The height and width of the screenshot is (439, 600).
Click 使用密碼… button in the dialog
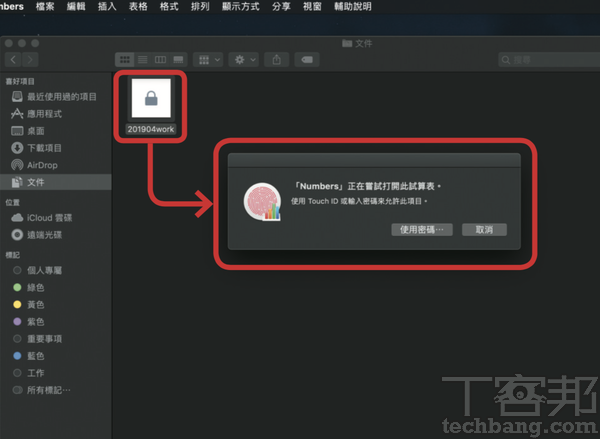422,230
